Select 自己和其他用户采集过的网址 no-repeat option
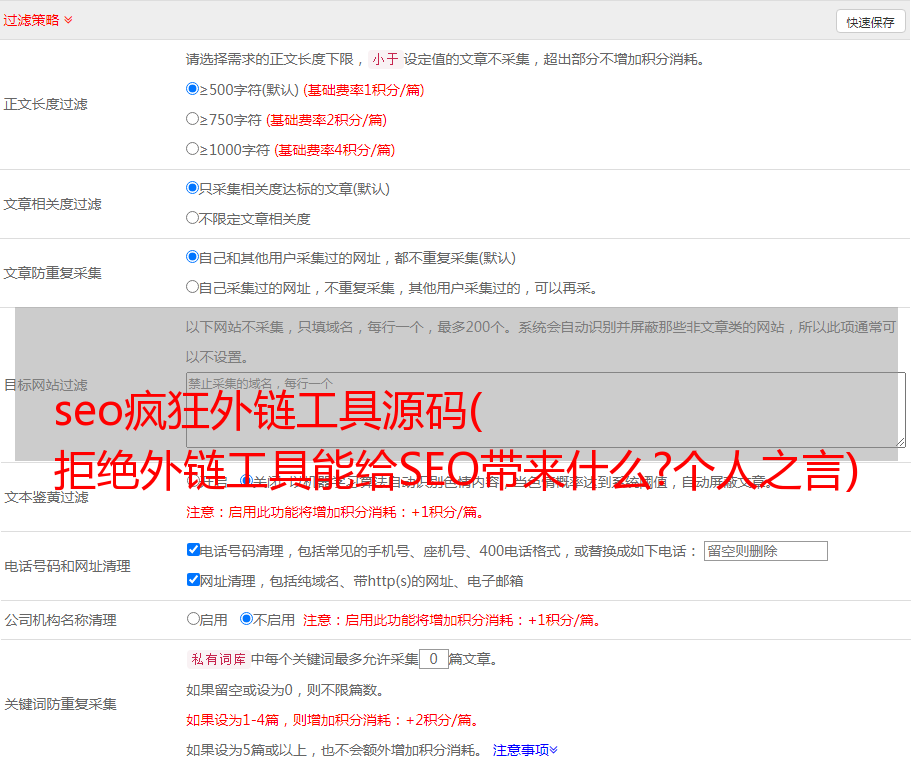The image size is (912, 768). pos(192,257)
